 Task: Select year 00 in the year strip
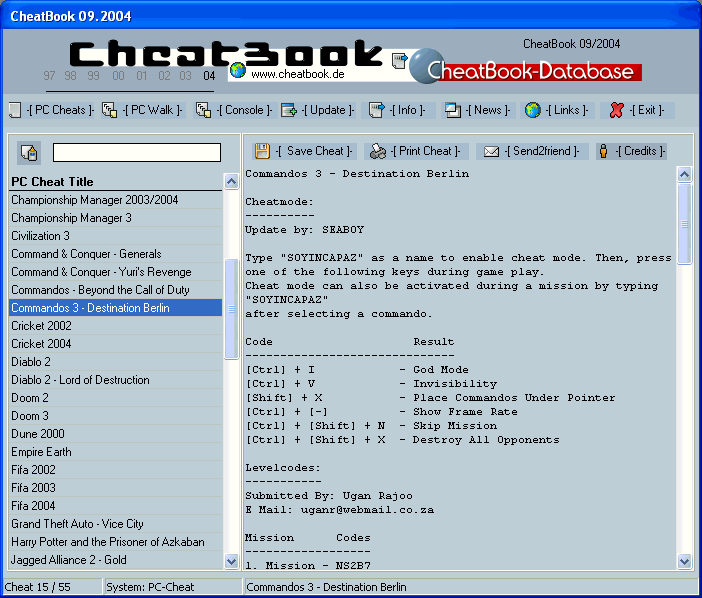click(x=118, y=76)
